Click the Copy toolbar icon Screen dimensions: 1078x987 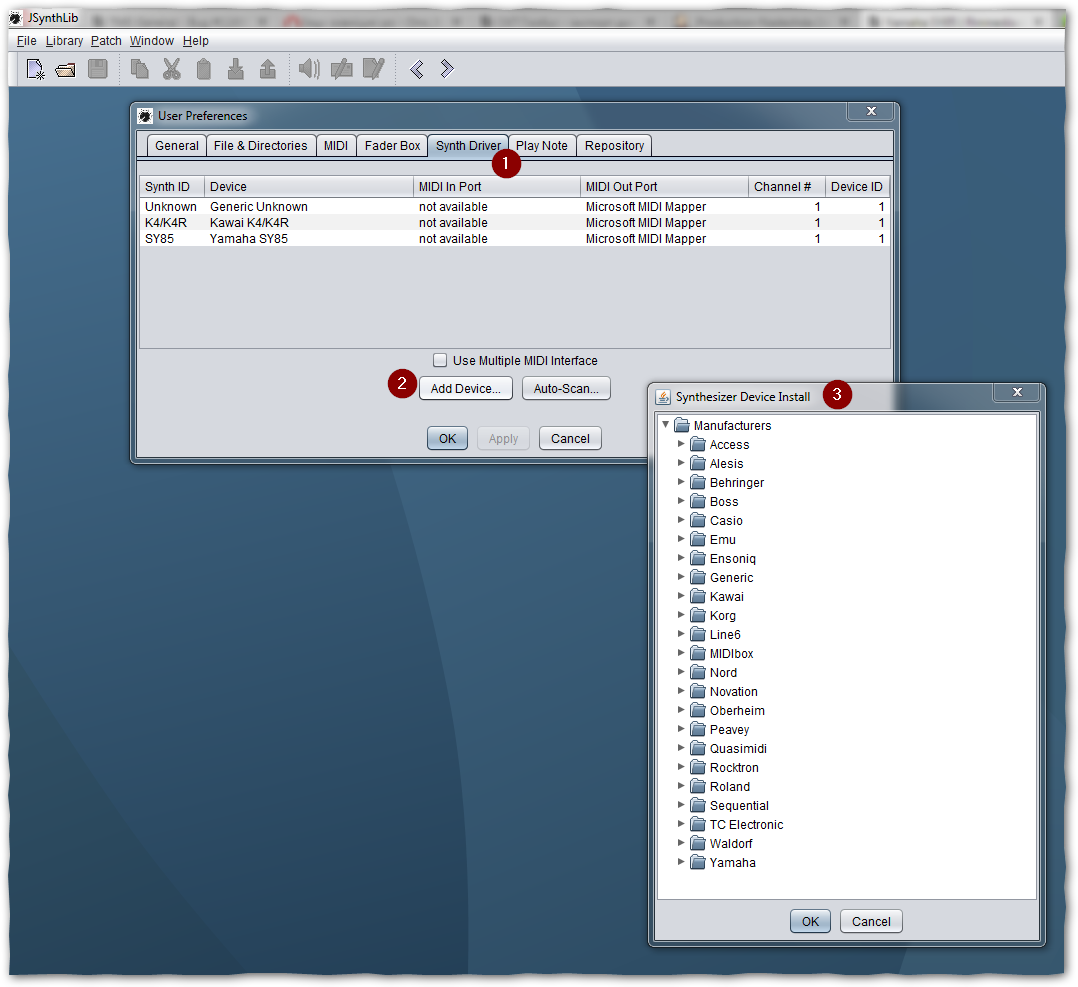pos(140,69)
